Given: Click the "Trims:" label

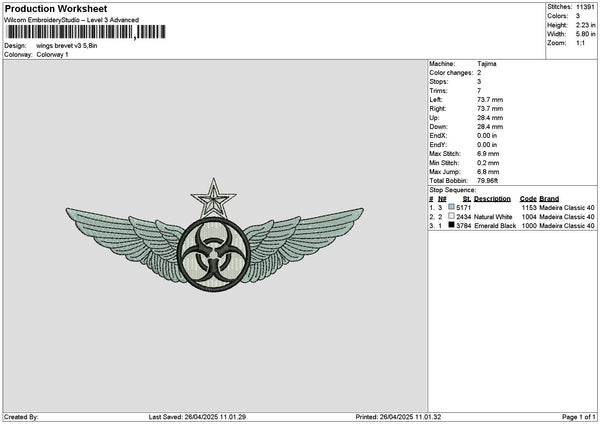Looking at the screenshot, I should coord(438,91).
